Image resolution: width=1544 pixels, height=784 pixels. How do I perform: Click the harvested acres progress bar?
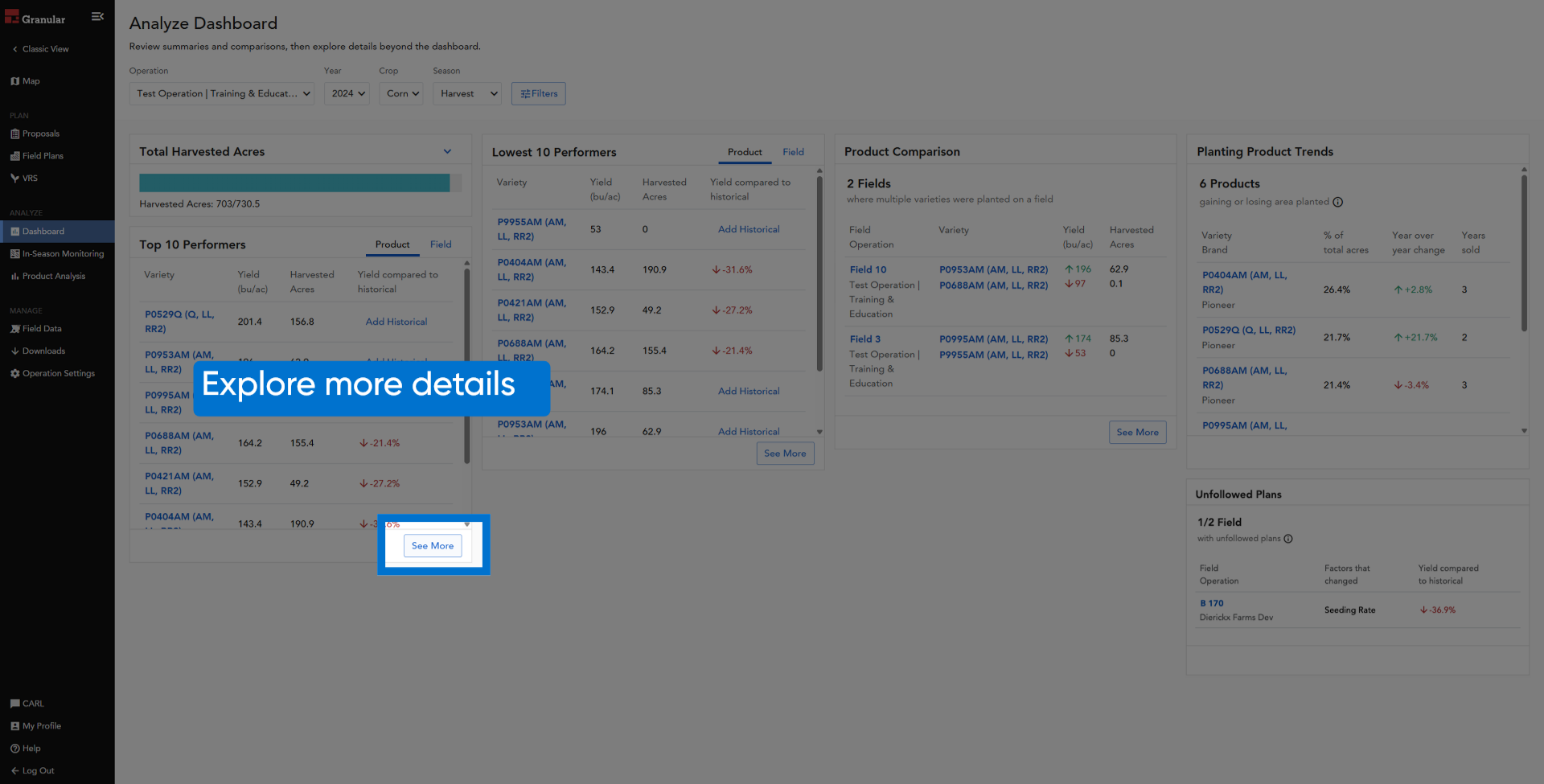[301, 183]
